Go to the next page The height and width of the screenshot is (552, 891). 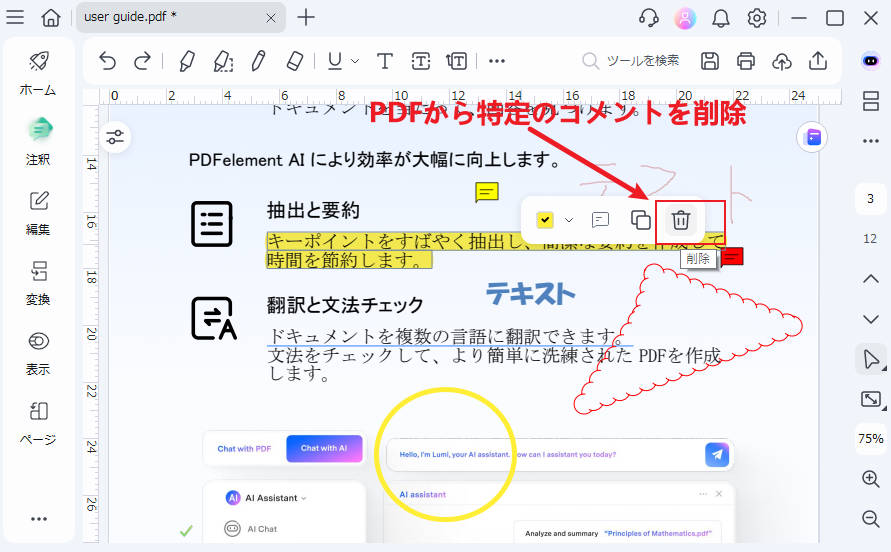pyautogui.click(x=871, y=318)
